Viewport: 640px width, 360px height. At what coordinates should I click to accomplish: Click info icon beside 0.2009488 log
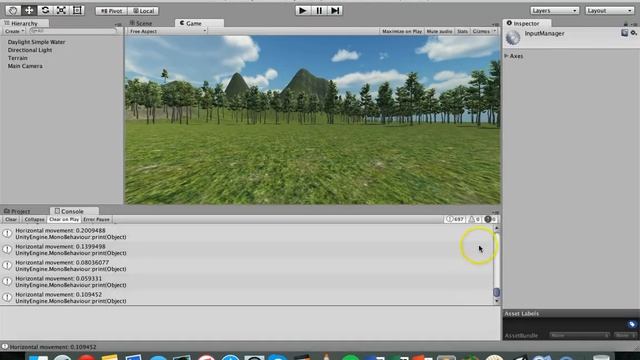[x=7, y=233]
